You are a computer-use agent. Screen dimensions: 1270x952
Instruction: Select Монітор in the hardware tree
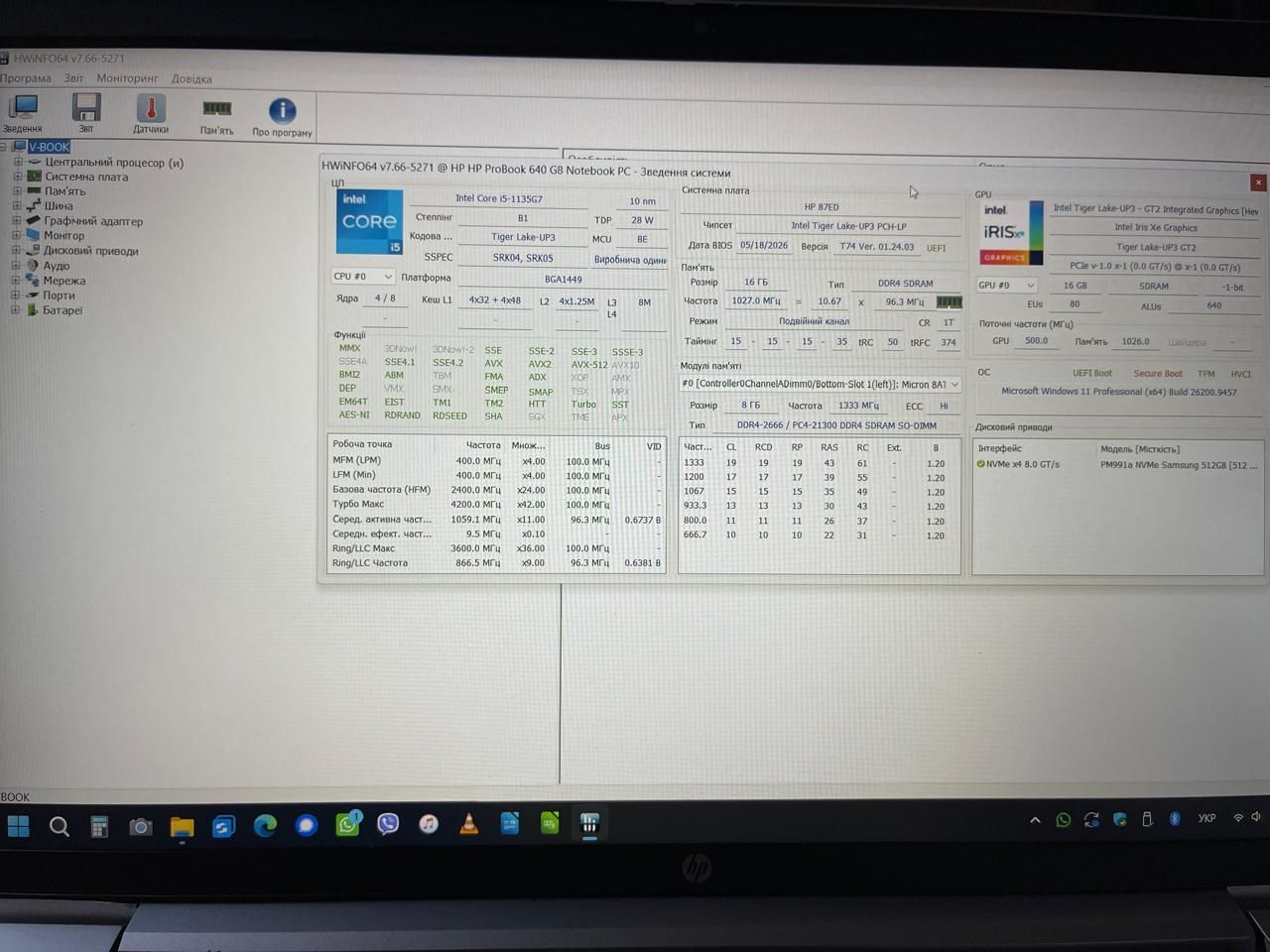[64, 236]
